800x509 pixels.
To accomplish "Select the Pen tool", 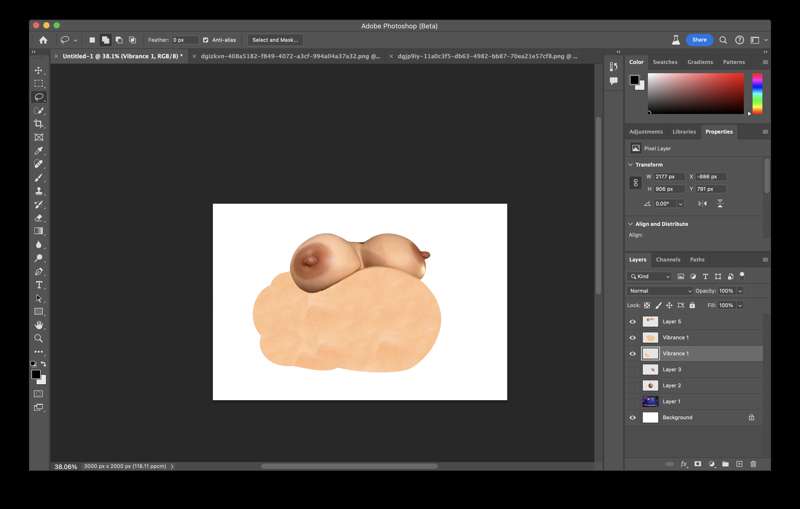I will (x=39, y=271).
